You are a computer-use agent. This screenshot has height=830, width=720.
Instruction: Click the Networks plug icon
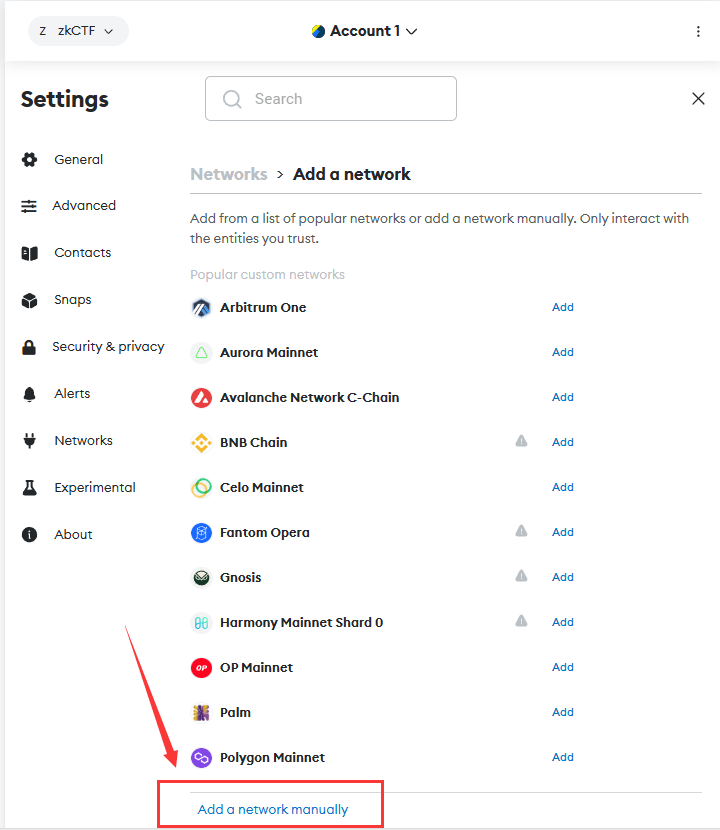point(30,440)
